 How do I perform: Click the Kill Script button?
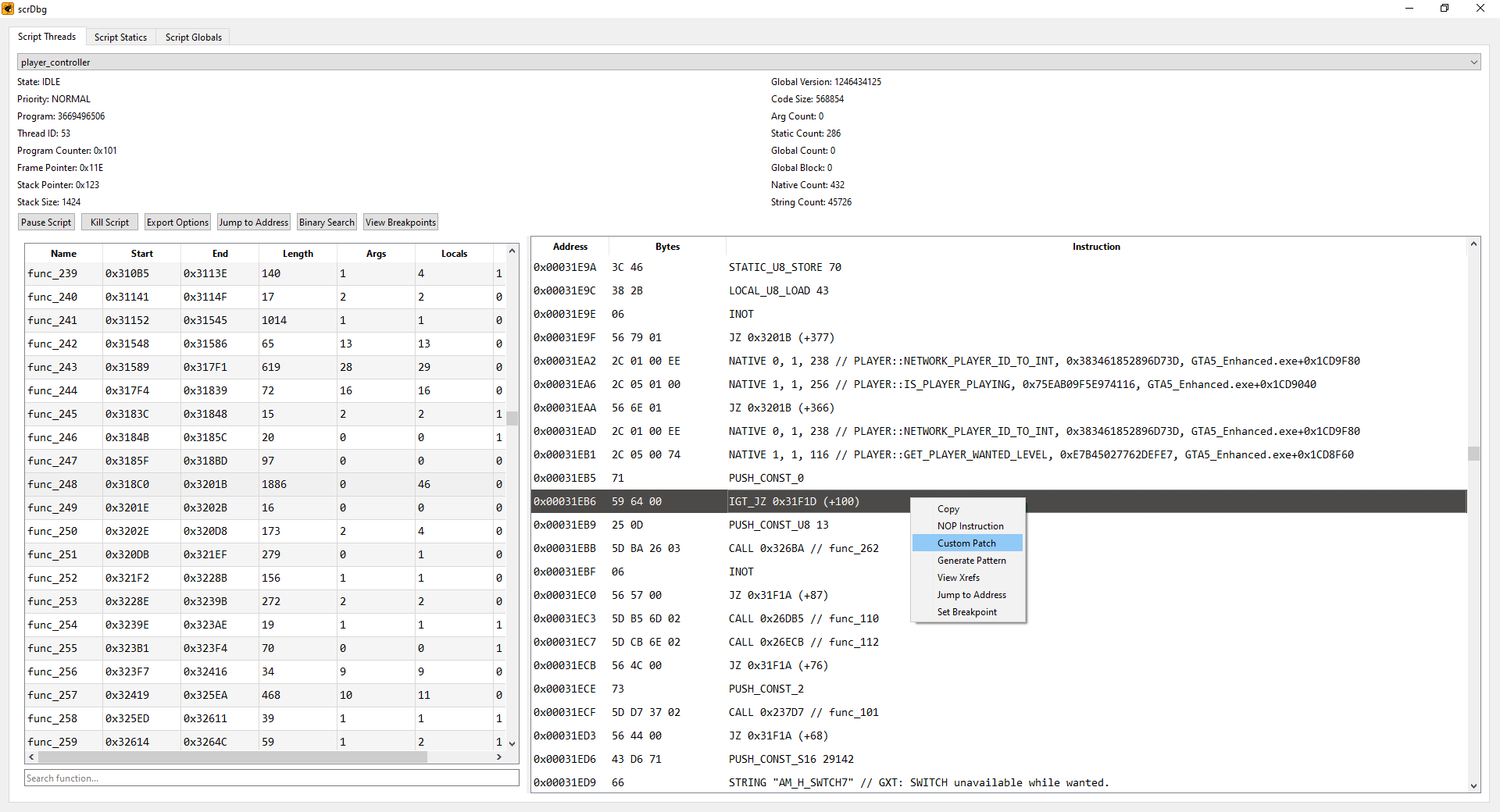pyautogui.click(x=109, y=223)
